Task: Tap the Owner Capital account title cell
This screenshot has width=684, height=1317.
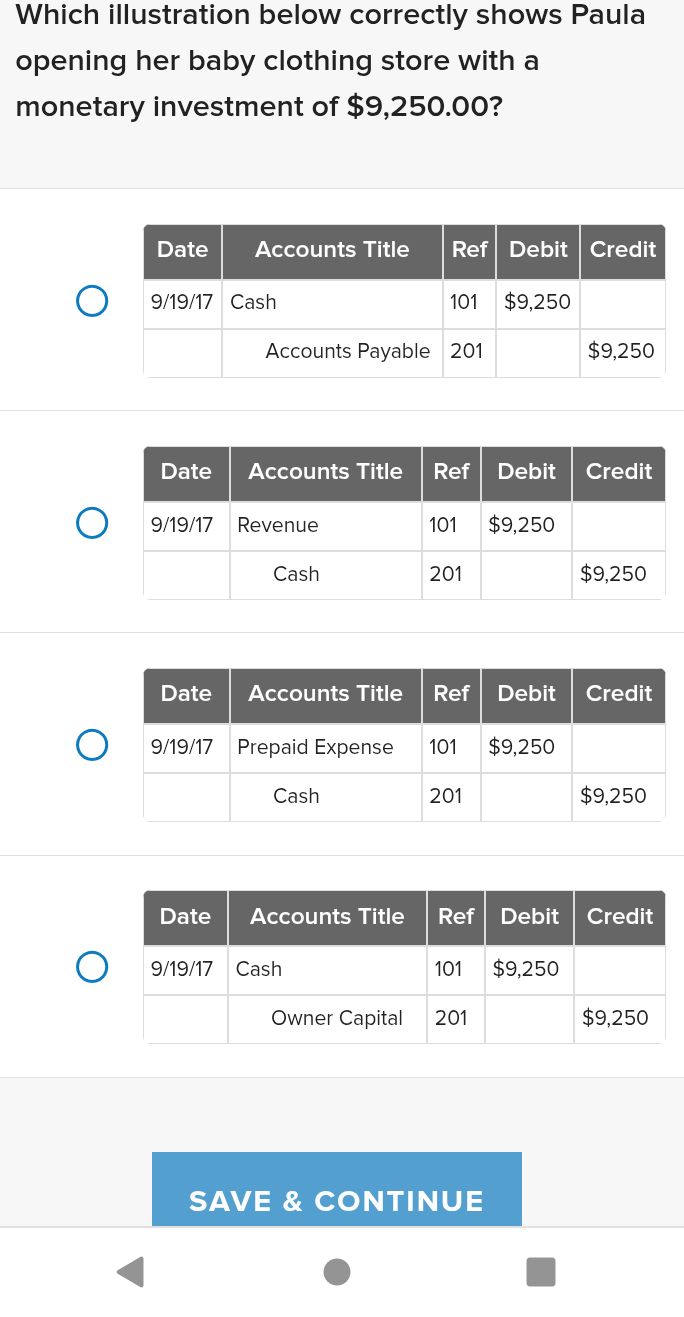Action: point(336,1018)
